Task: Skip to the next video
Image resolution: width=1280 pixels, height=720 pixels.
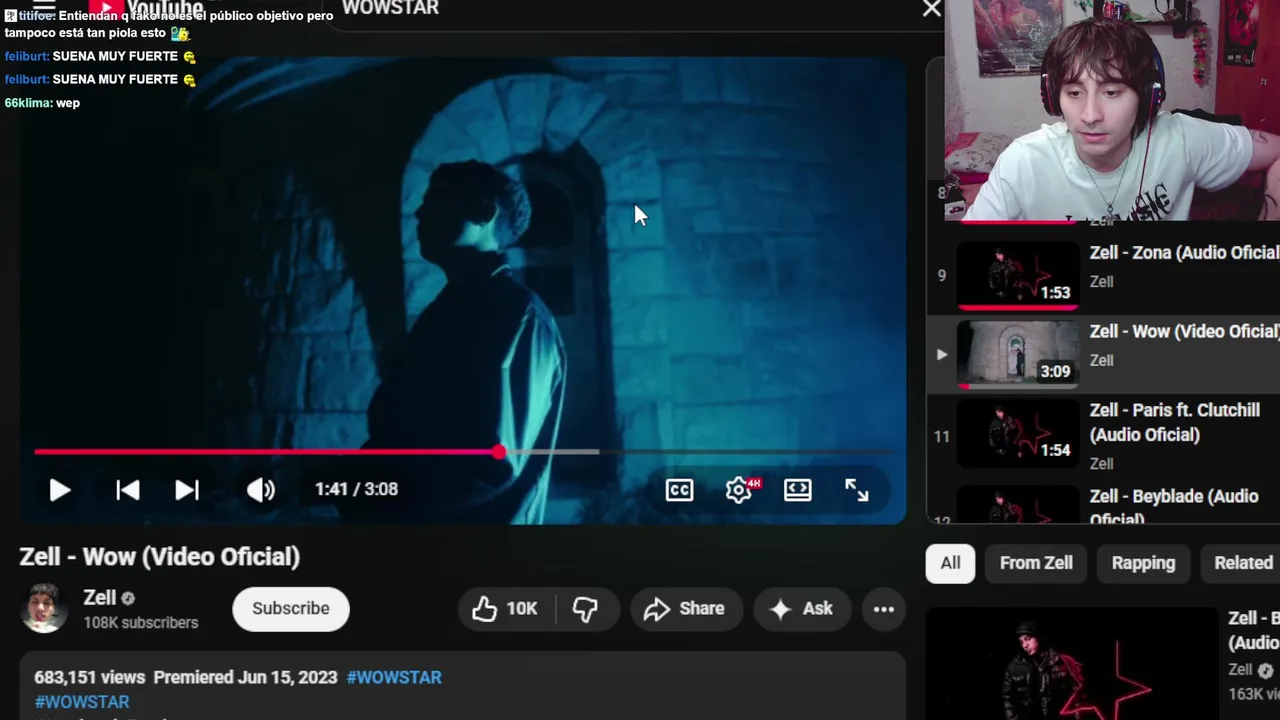Action: click(x=187, y=490)
